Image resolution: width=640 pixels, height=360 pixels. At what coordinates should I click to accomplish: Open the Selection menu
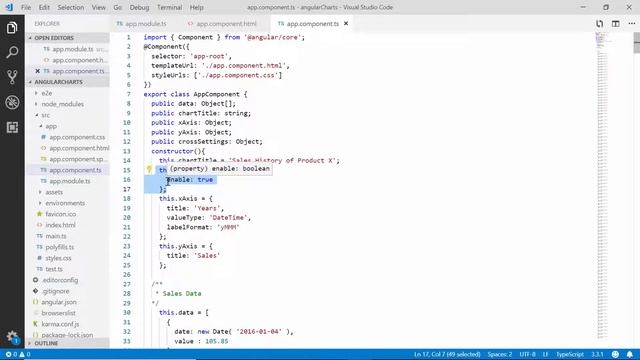pos(71,7)
